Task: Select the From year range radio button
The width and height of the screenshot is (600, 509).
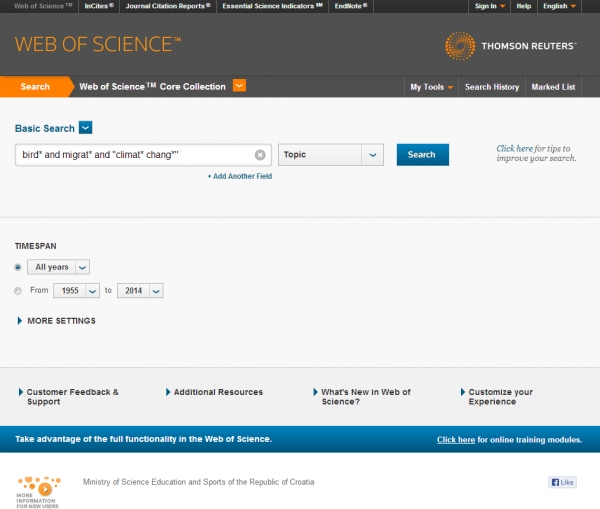Action: click(x=18, y=291)
